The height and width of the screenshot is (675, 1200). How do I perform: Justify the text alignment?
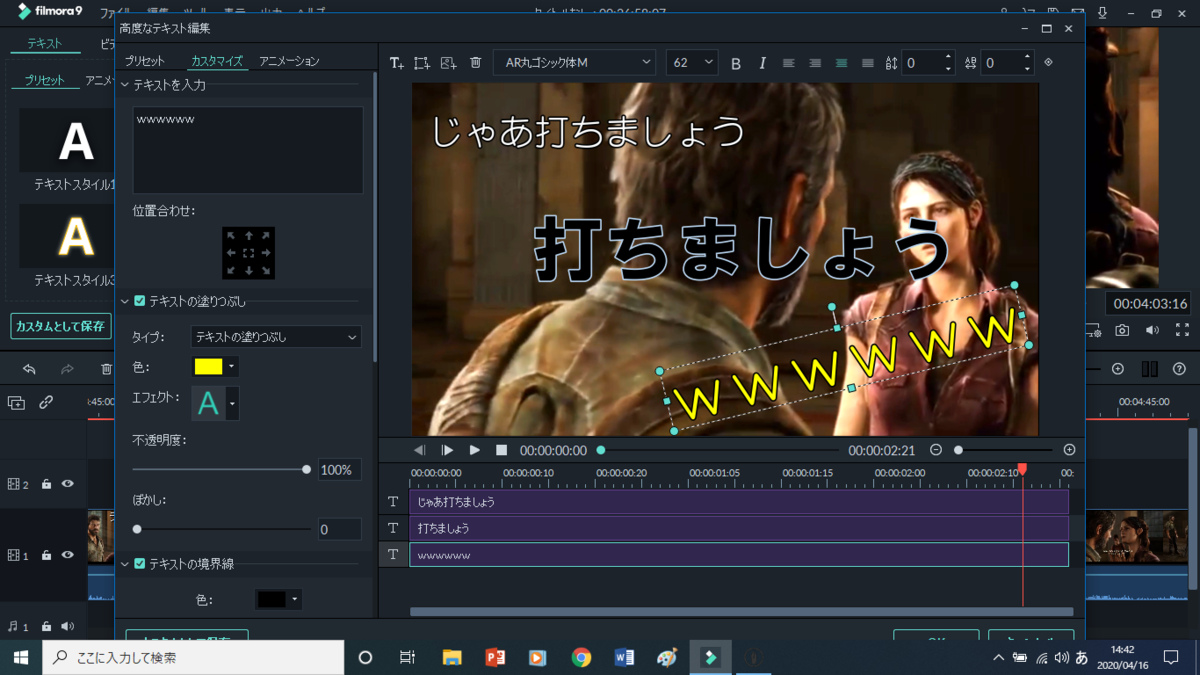pos(867,63)
